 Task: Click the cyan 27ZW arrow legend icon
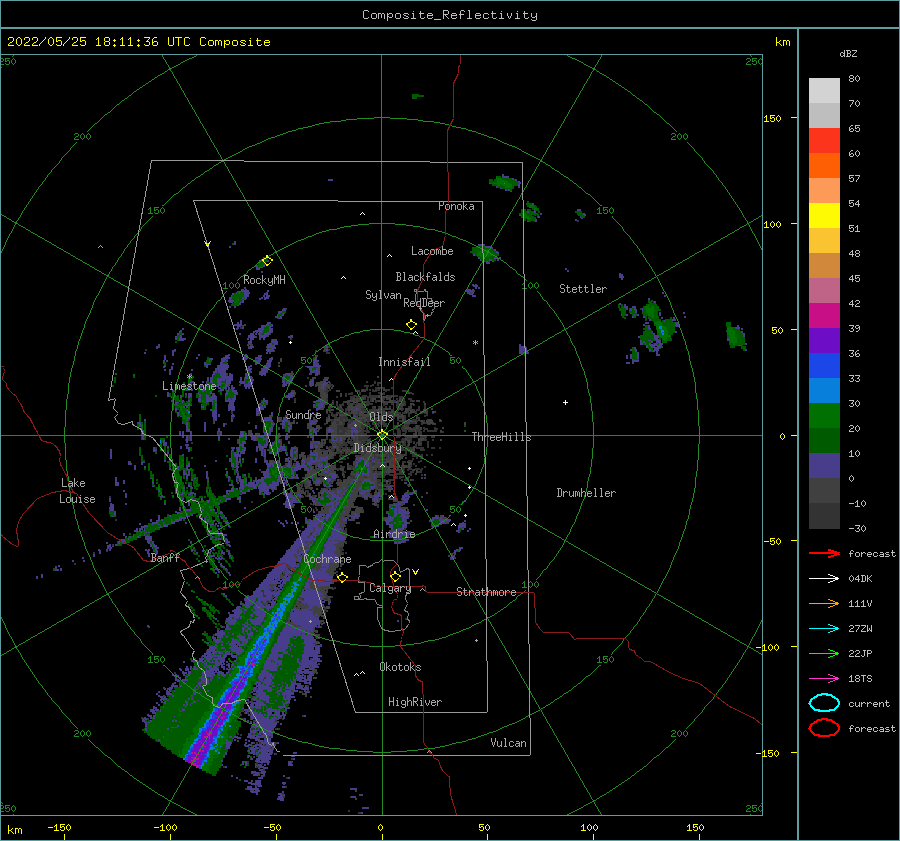824,629
